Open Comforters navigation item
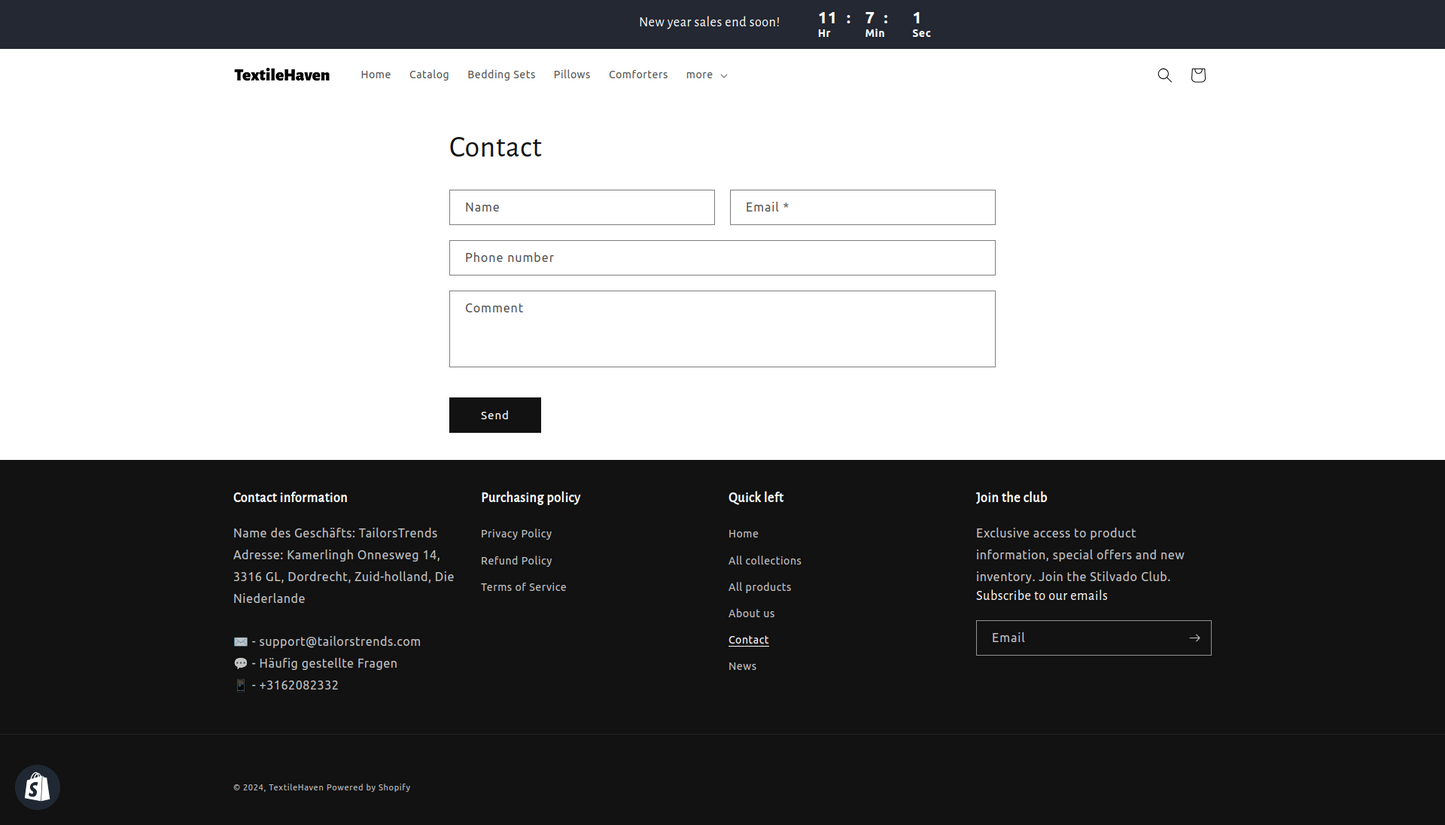The width and height of the screenshot is (1445, 825). click(x=638, y=75)
